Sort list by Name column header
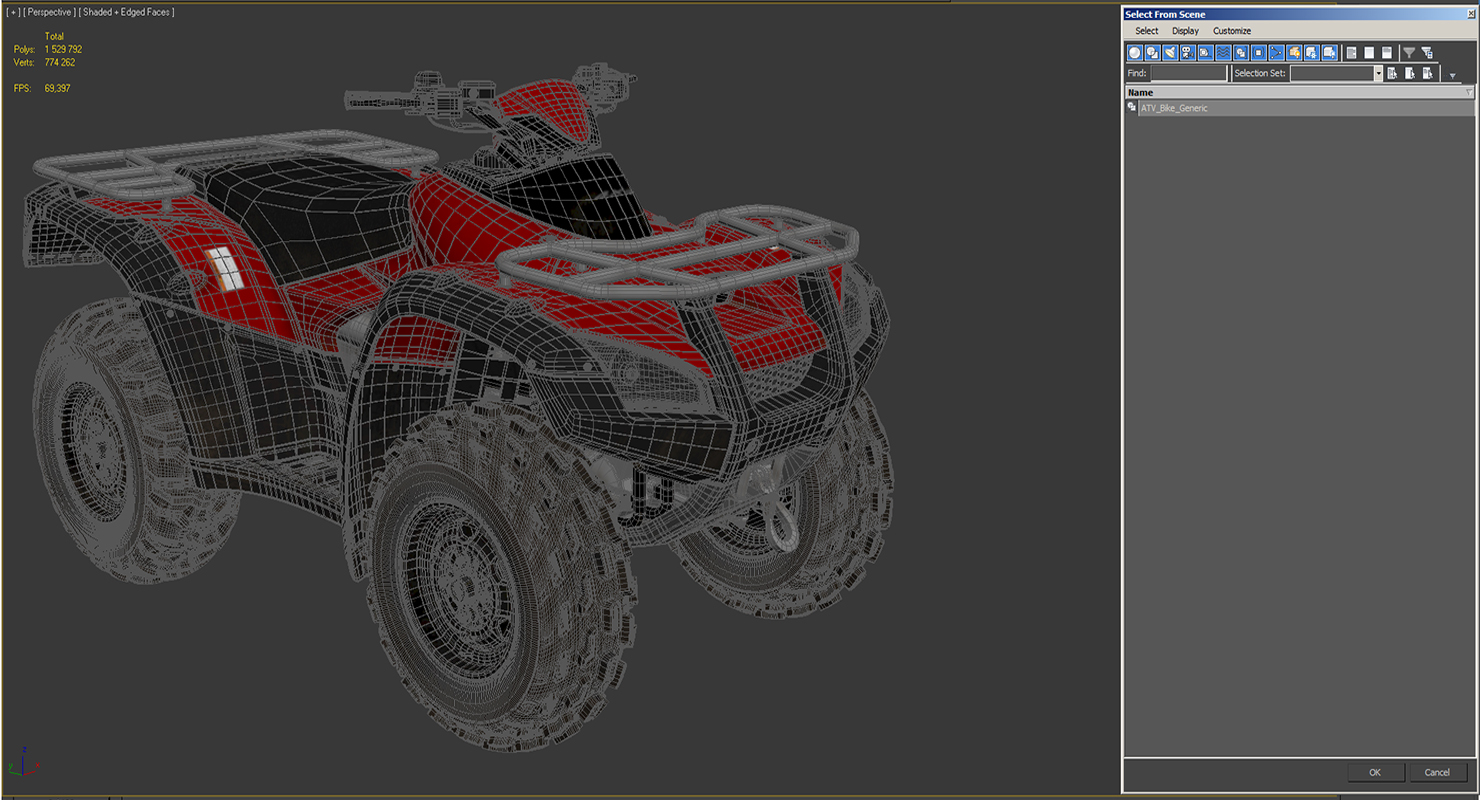The height and width of the screenshot is (800, 1480). [1300, 92]
